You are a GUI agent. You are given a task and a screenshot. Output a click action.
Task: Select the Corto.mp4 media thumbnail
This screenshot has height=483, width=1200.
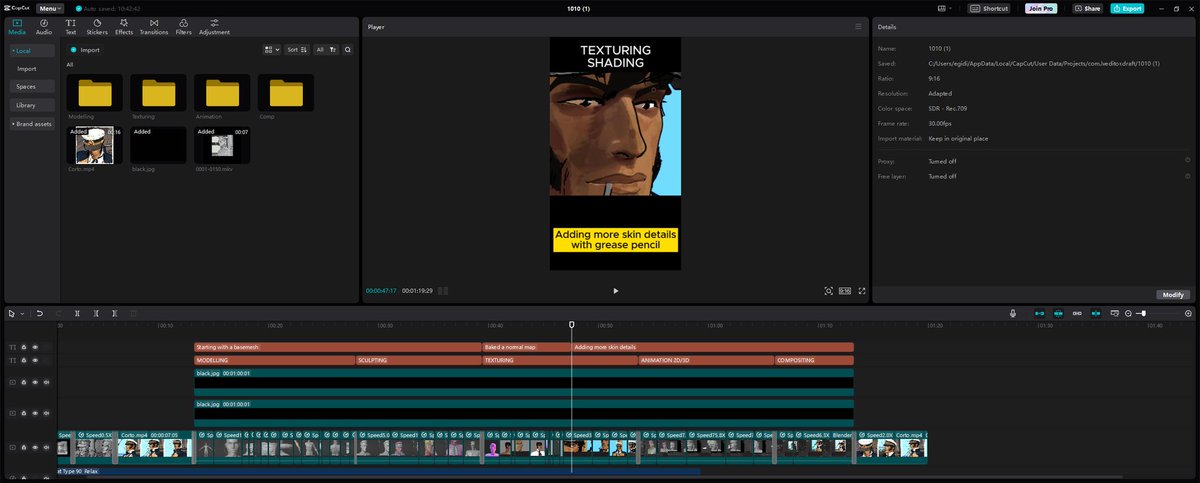[95, 145]
